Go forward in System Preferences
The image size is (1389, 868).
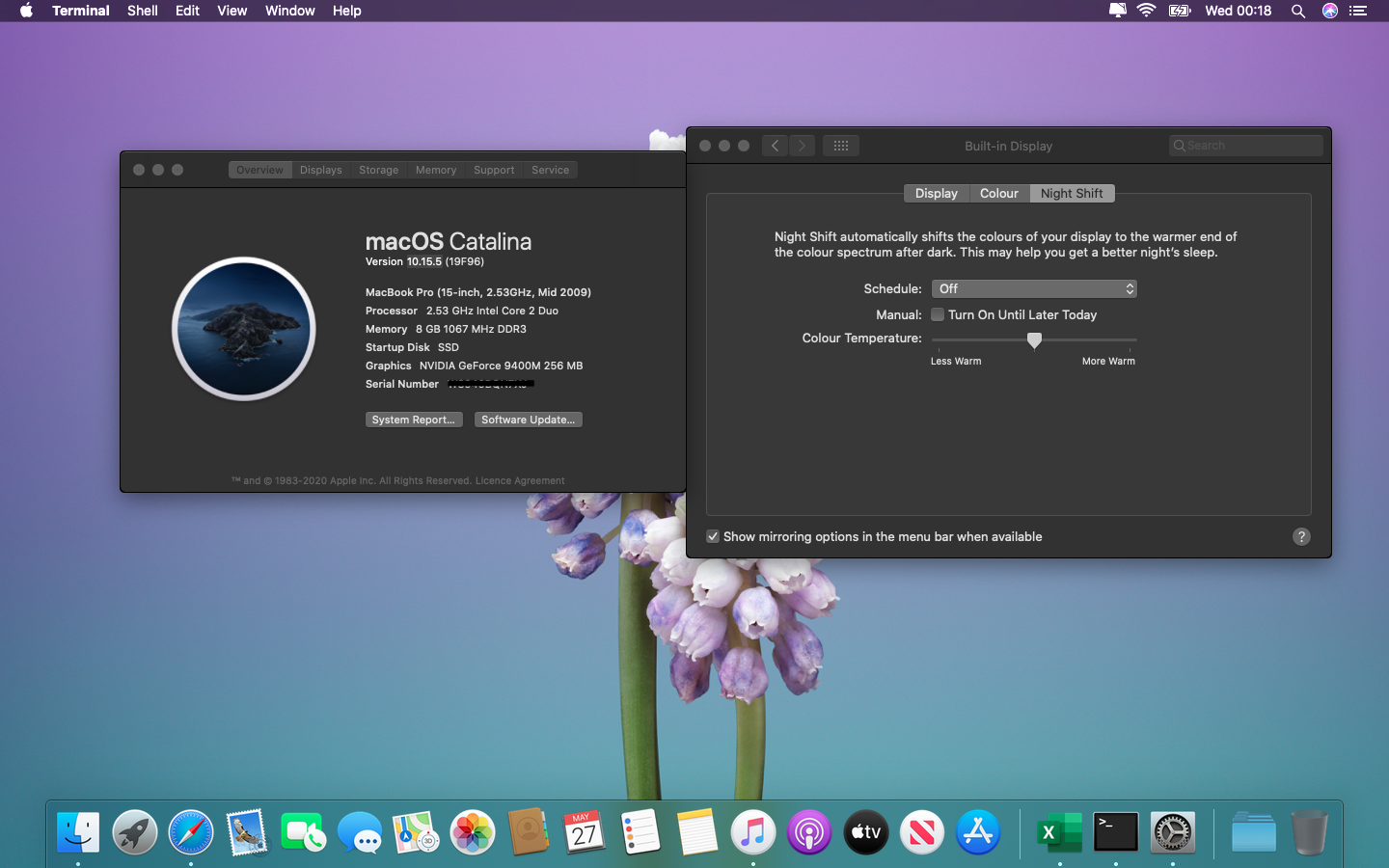click(802, 146)
